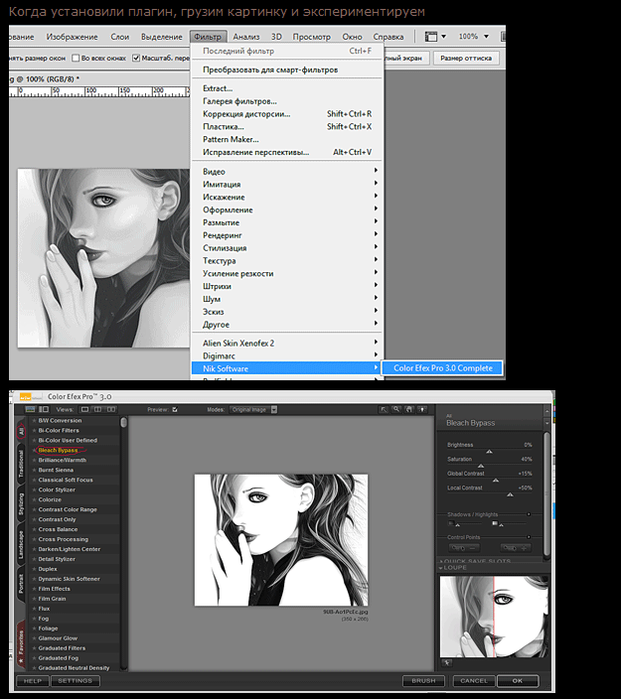Select the magnifier zoom tool in Color Efex
621x699 pixels.
pos(396,409)
